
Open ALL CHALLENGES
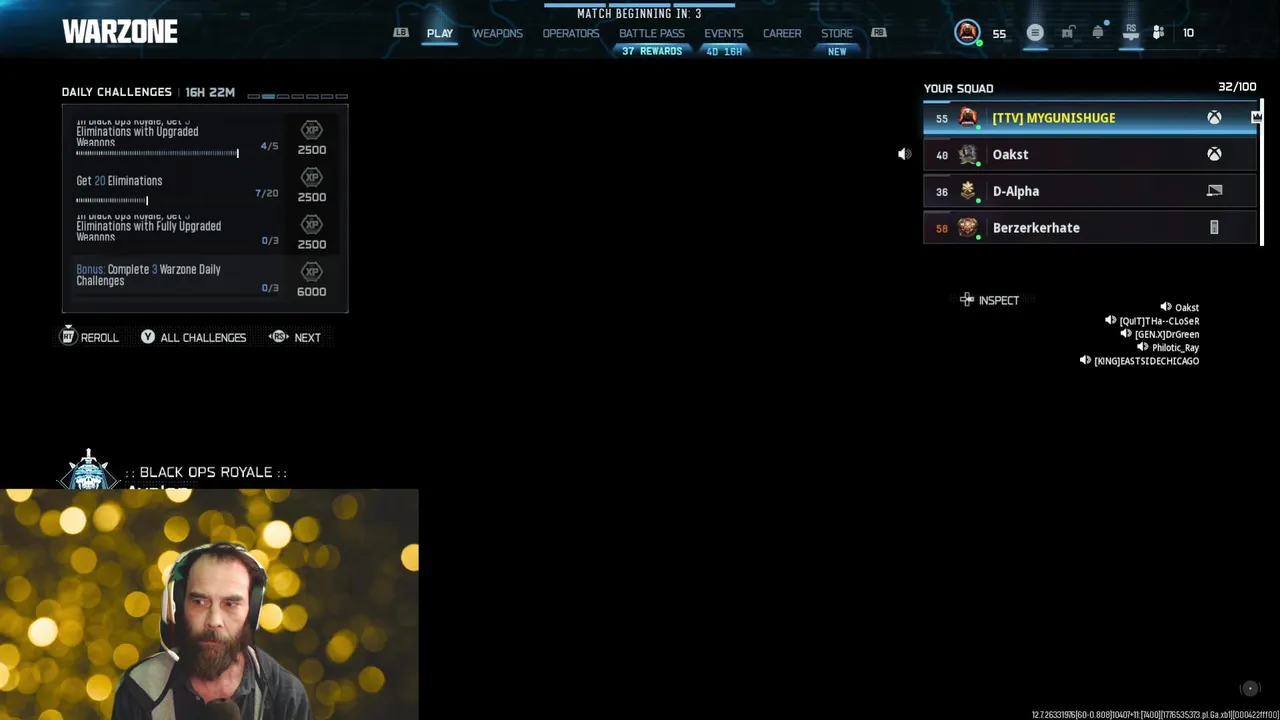(193, 338)
